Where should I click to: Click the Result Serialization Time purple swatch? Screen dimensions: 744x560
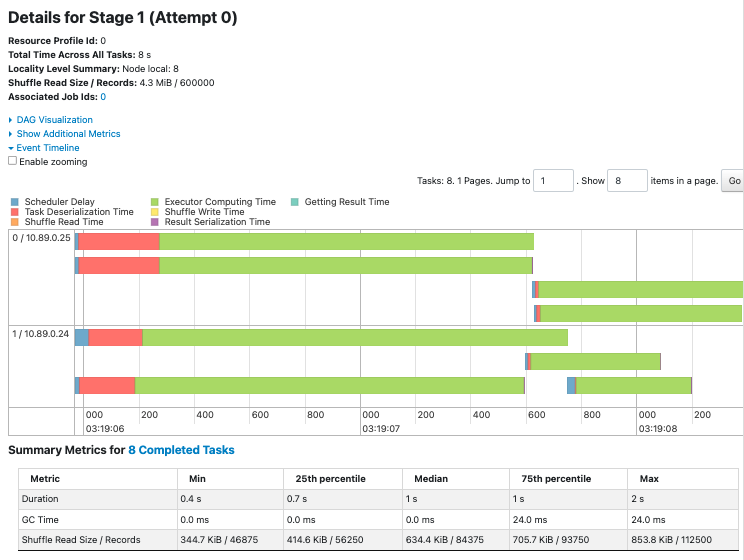pyautogui.click(x=155, y=222)
